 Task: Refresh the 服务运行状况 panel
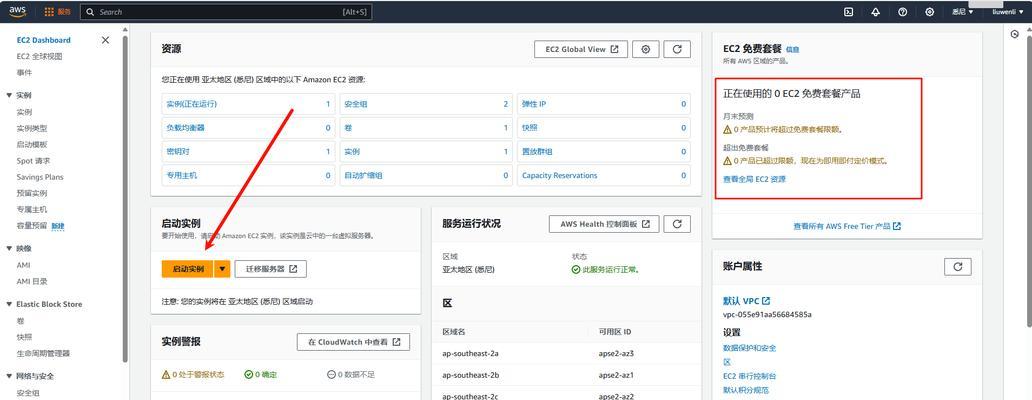677,224
